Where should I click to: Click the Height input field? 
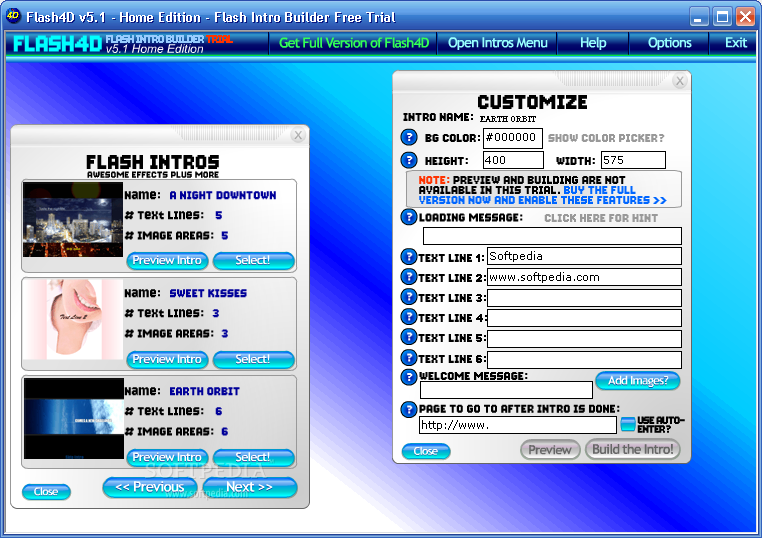(513, 160)
